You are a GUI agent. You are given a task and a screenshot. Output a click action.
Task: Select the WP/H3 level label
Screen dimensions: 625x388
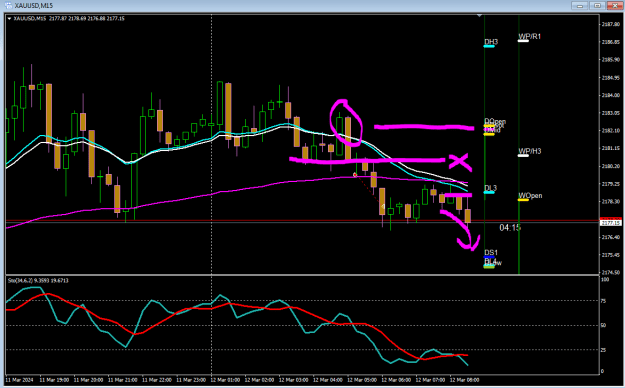point(529,151)
